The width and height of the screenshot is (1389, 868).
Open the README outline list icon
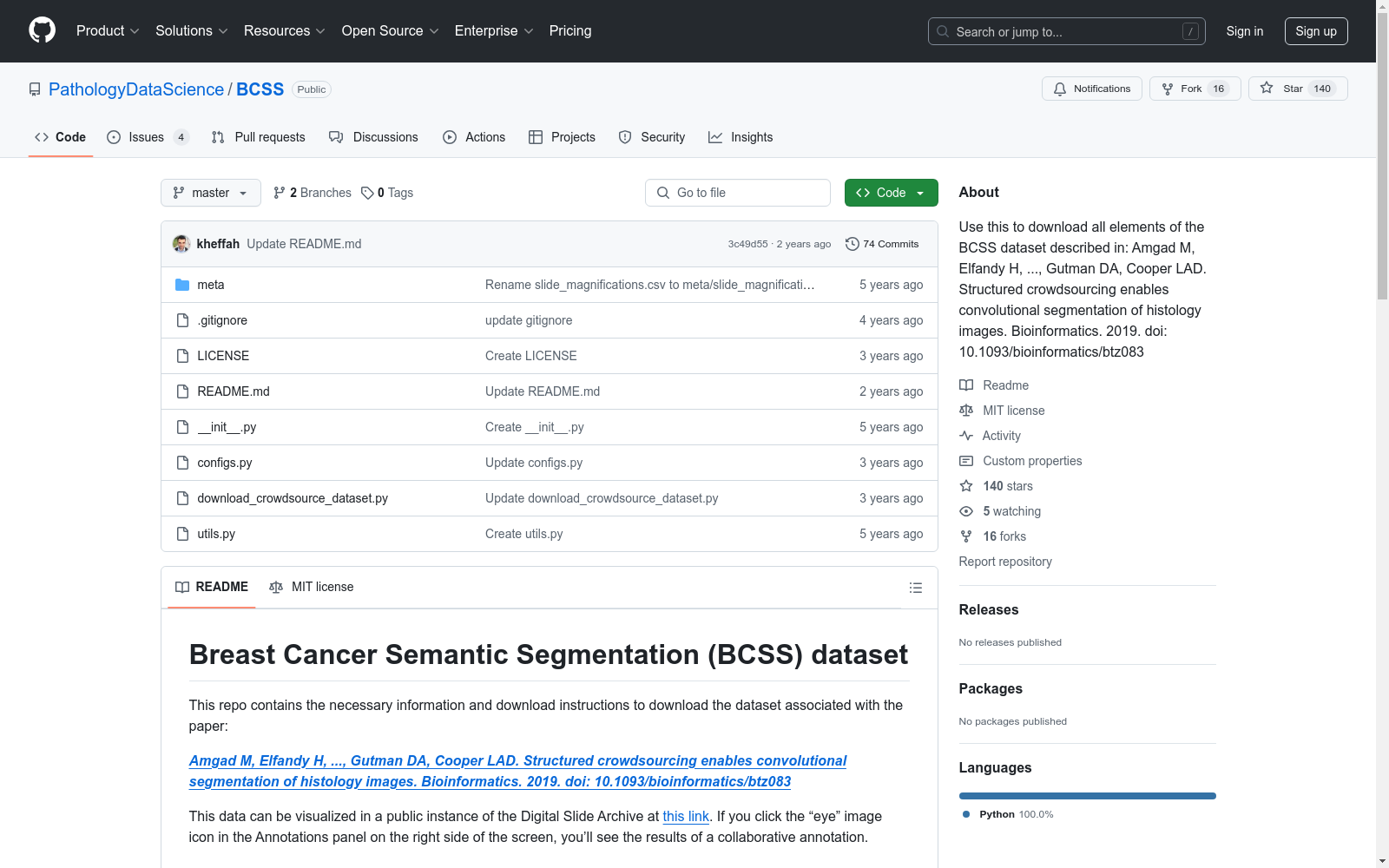[x=915, y=588]
